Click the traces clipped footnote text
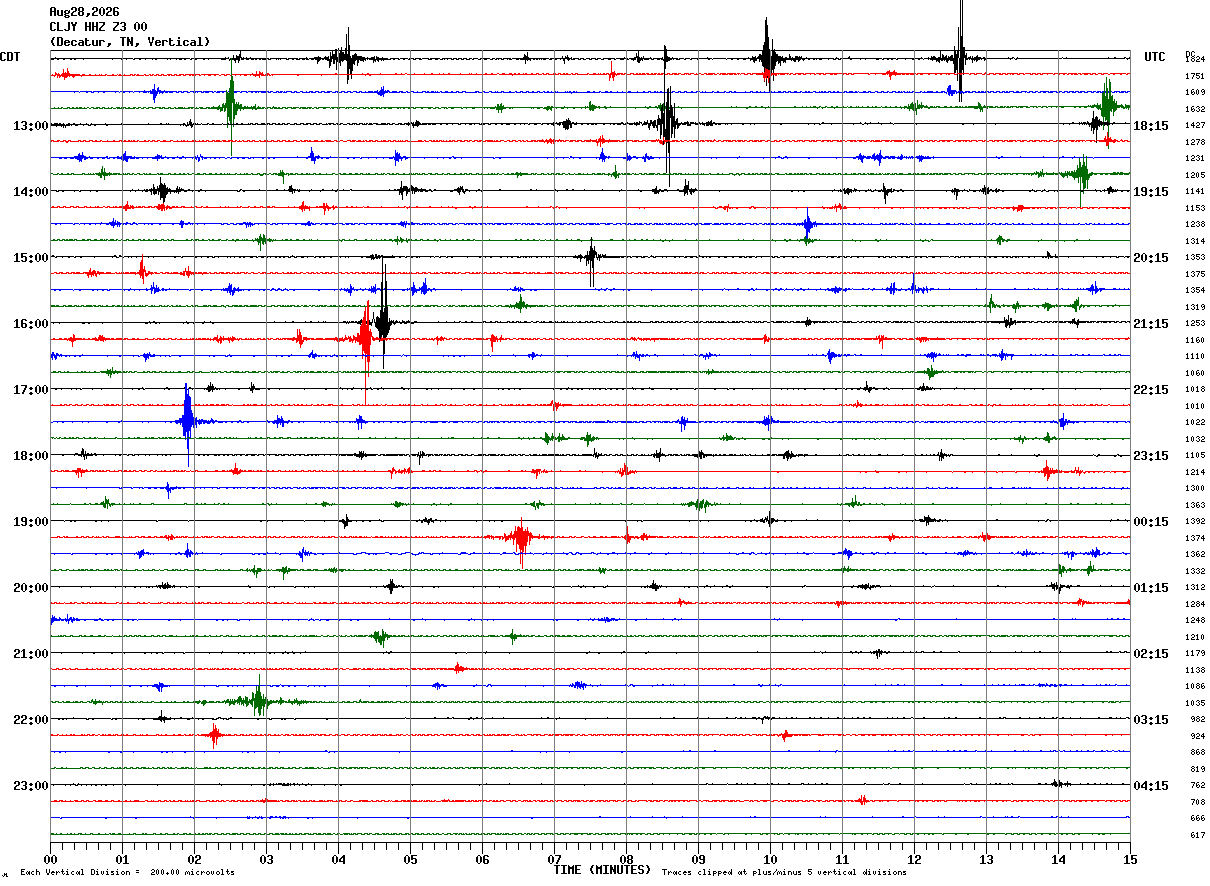1210x886 pixels. [x=784, y=873]
